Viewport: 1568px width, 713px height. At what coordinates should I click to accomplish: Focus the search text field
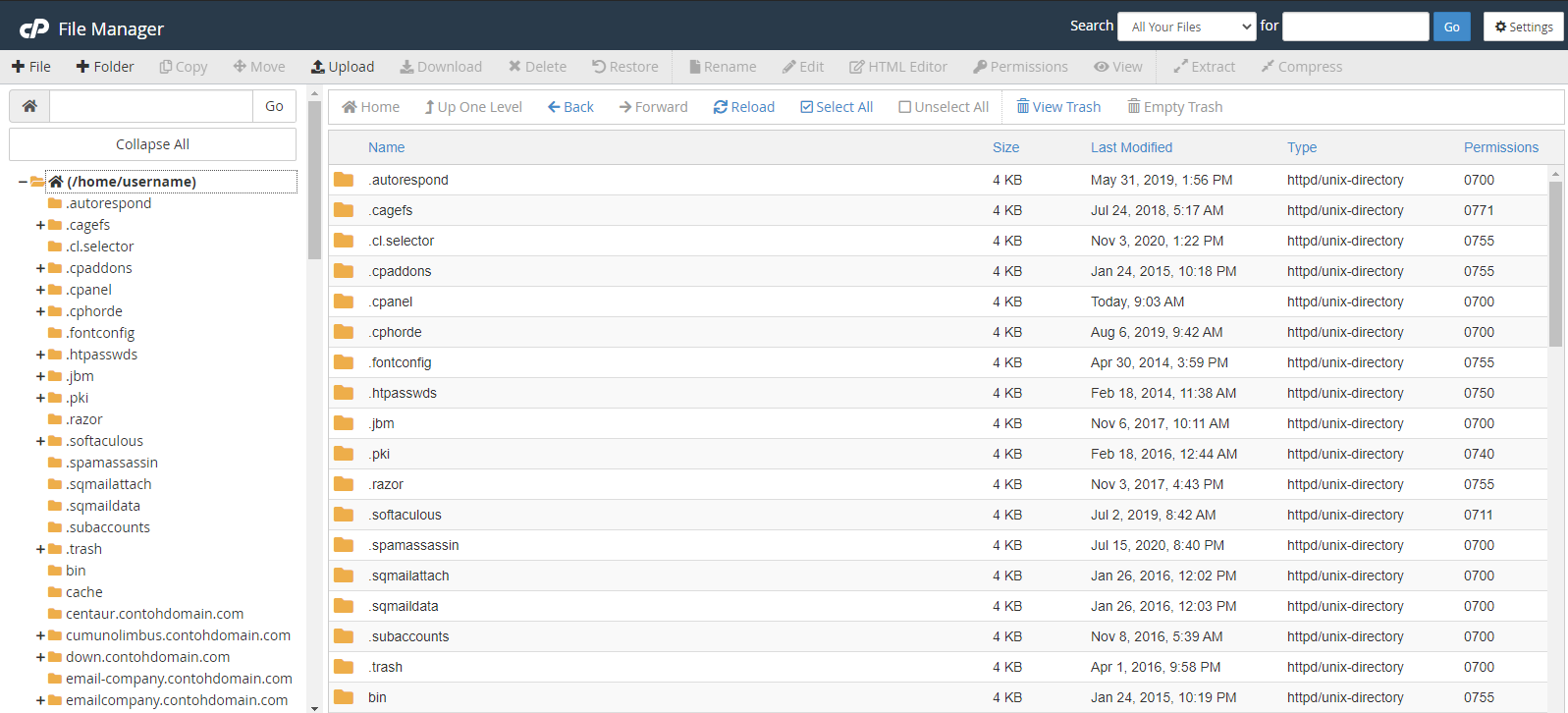point(1356,27)
